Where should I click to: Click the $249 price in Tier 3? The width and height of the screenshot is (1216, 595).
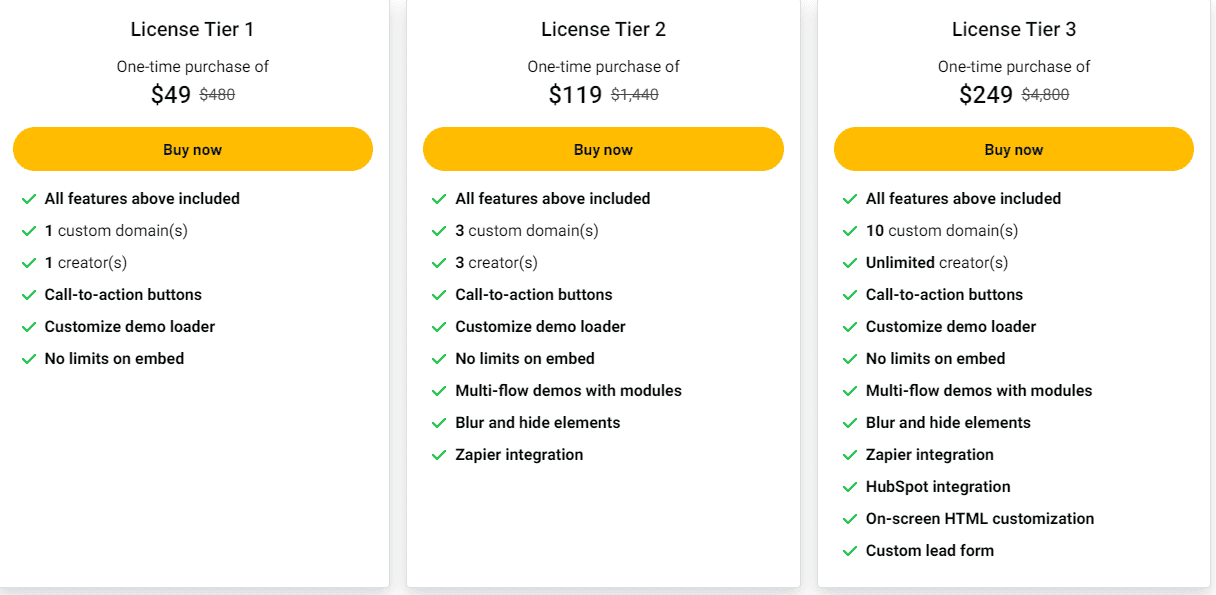(x=986, y=94)
